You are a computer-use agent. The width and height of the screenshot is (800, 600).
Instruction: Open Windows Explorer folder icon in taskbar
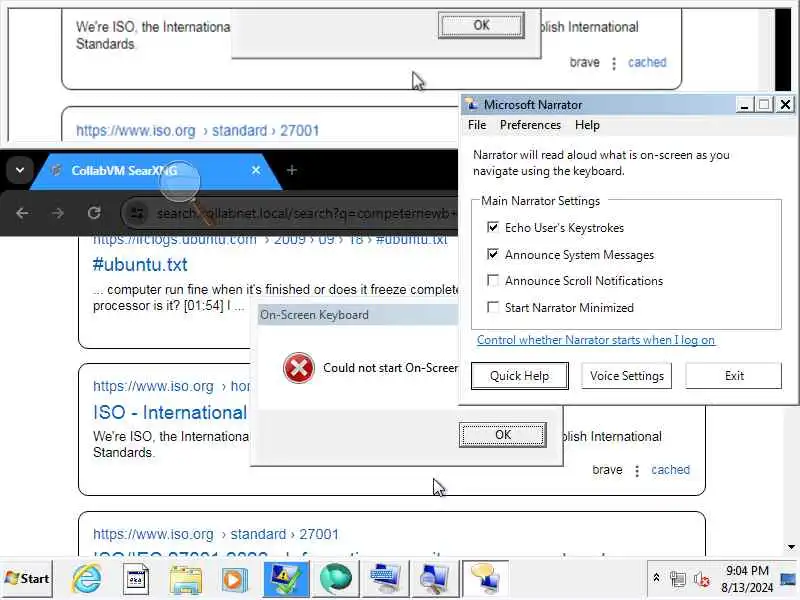[186, 579]
